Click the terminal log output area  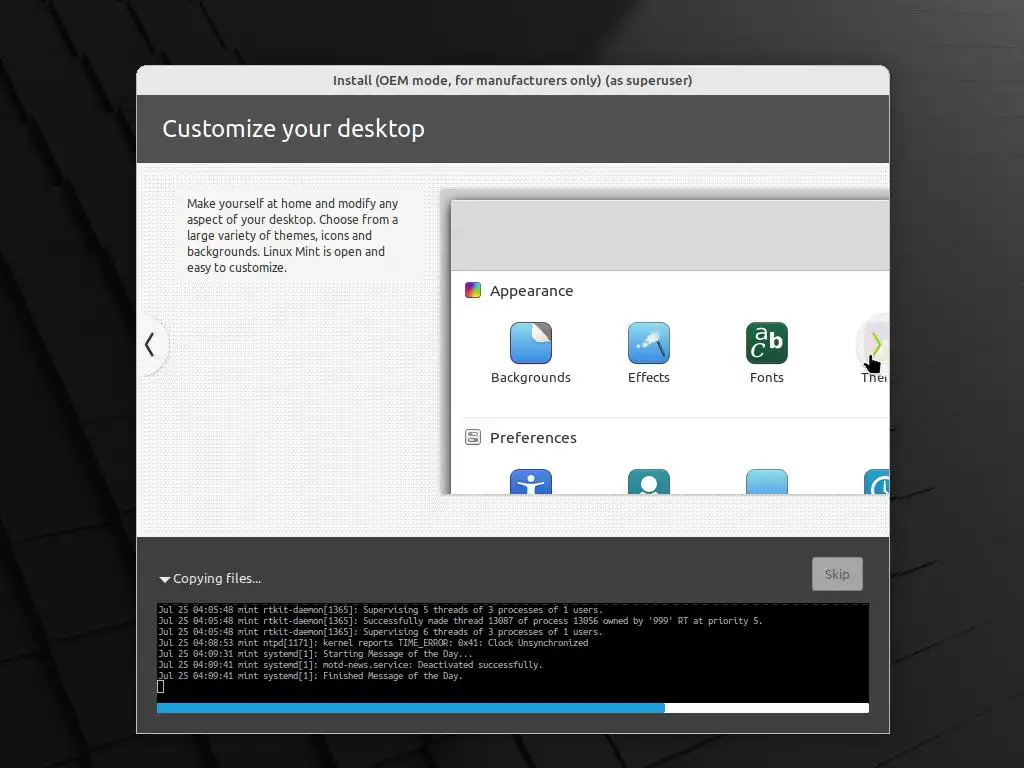coord(513,652)
